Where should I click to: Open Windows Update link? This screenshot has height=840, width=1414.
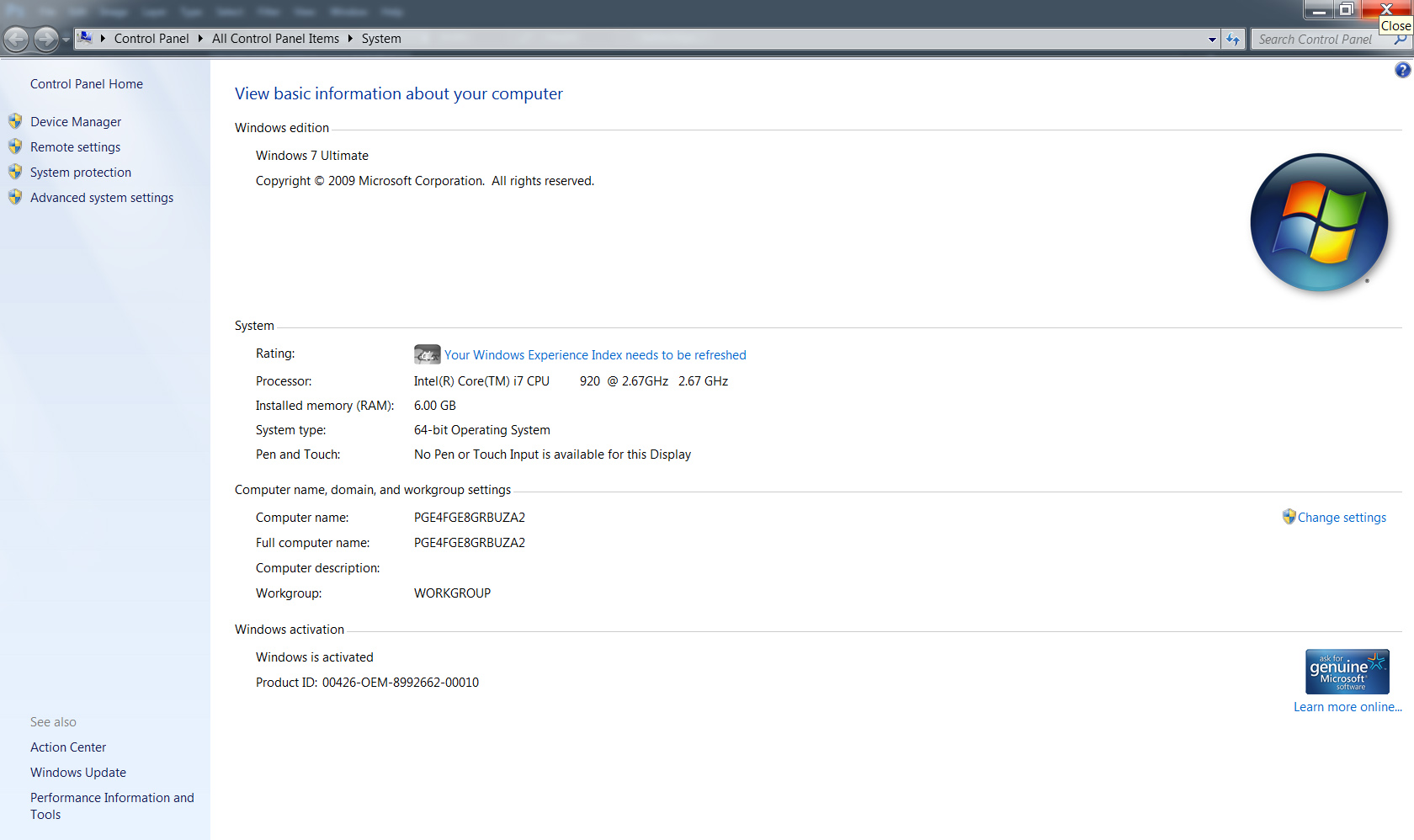pyautogui.click(x=78, y=773)
